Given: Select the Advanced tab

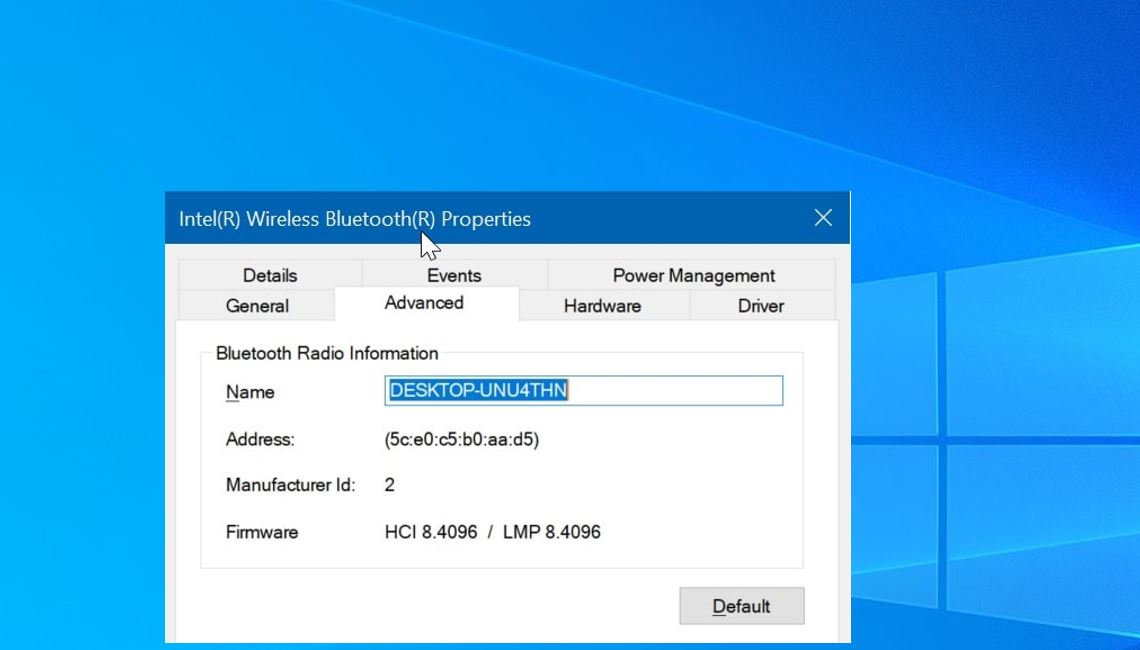Looking at the screenshot, I should click(x=426, y=303).
